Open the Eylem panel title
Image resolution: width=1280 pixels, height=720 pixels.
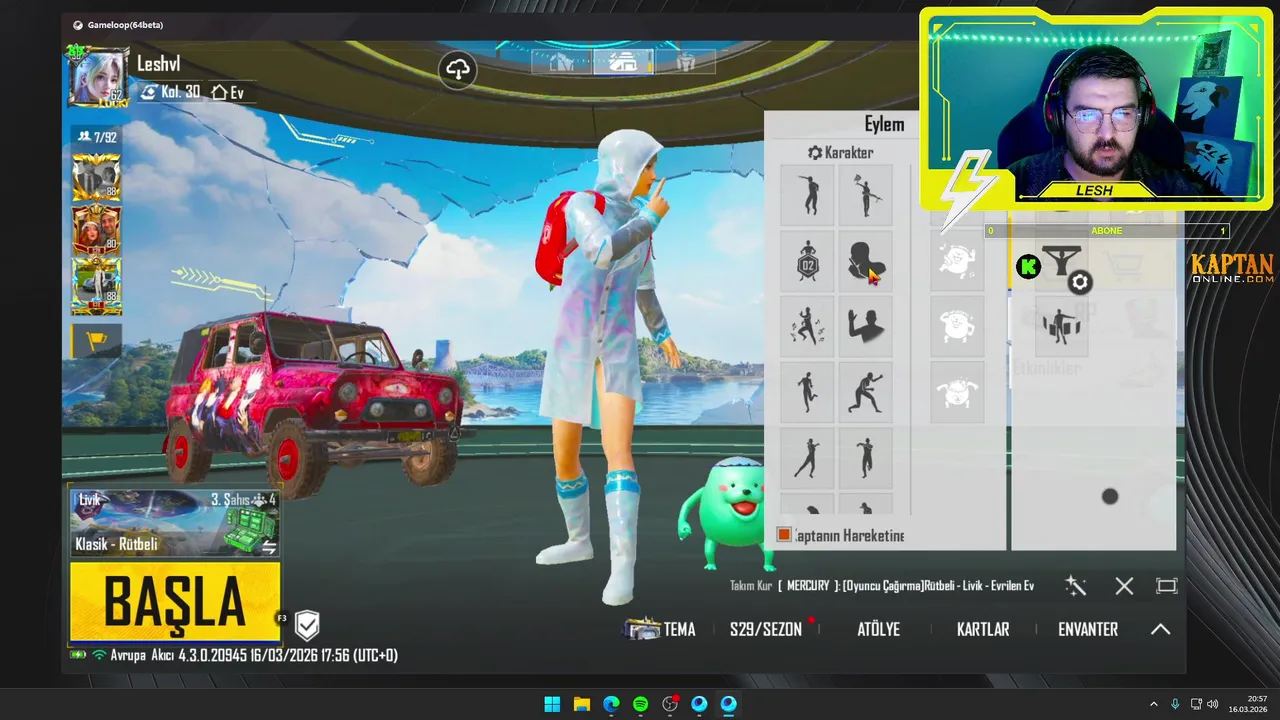(884, 124)
